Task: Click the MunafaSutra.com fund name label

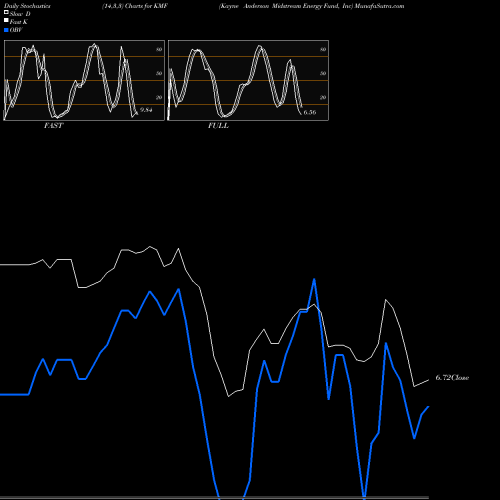Action: [x=311, y=6]
